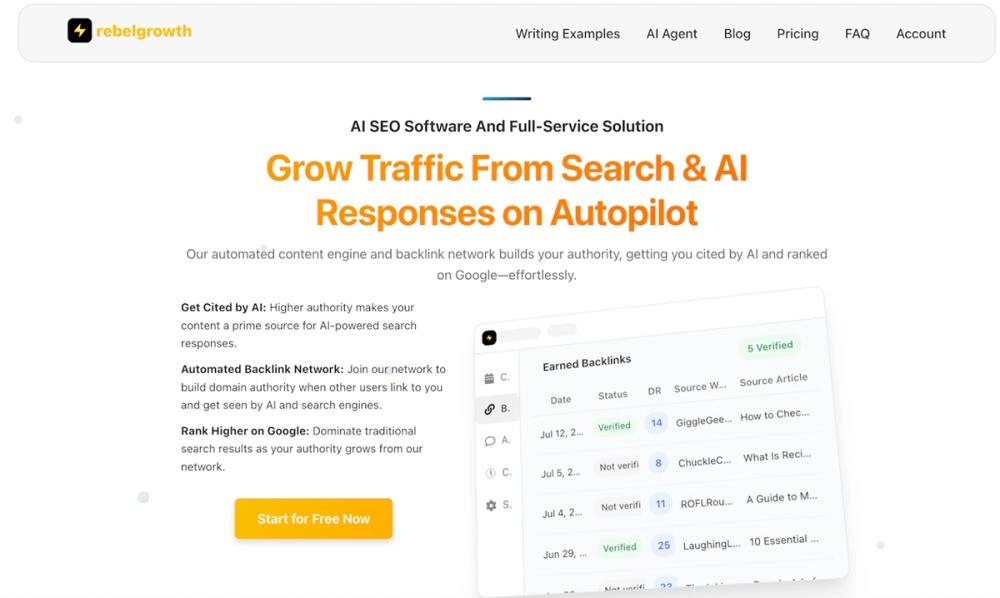Open the Writing Examples page
The image size is (1000, 598).
coord(568,34)
